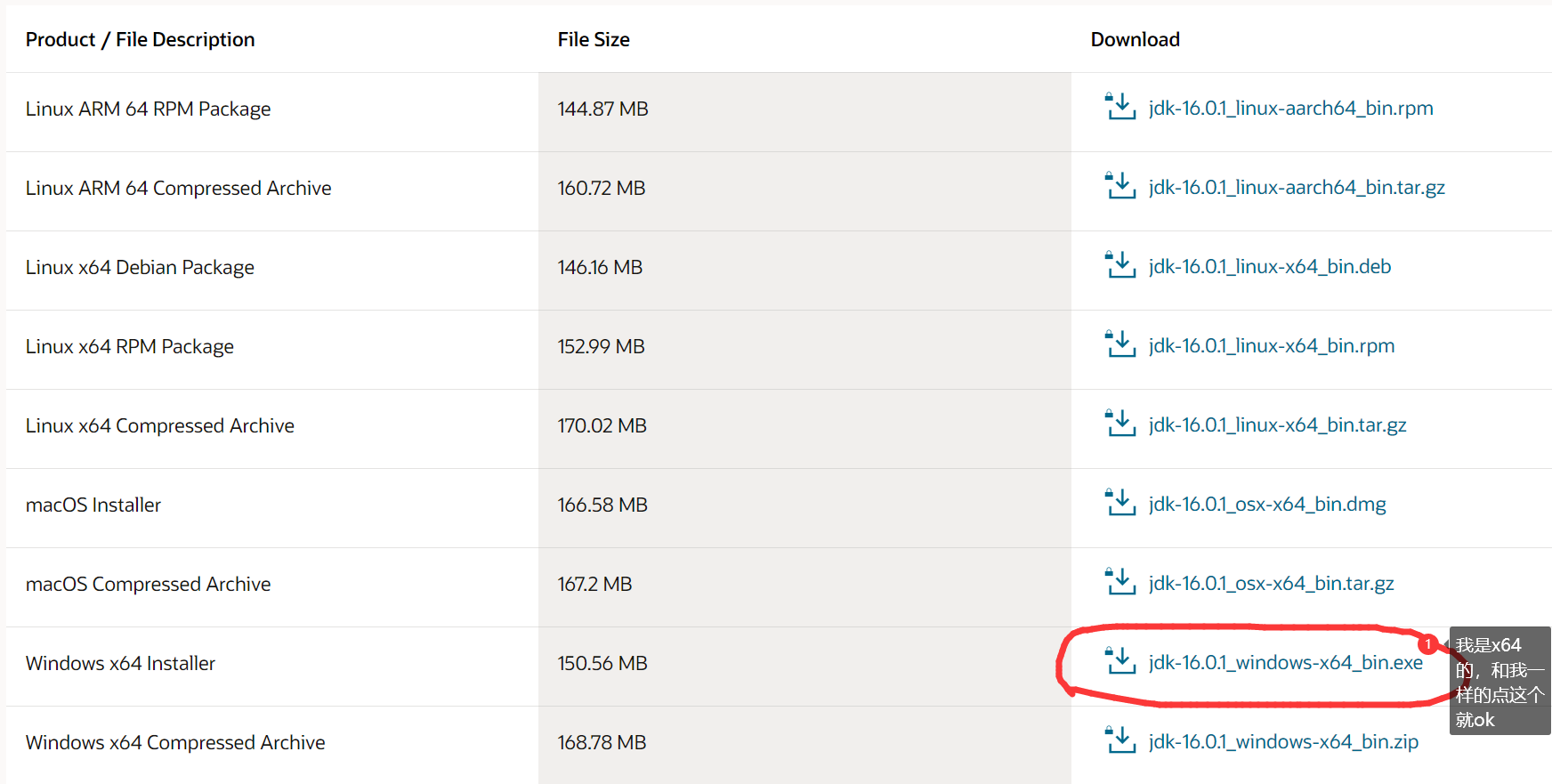The image size is (1552, 784).
Task: Select the Product / File Description header
Action: click(140, 40)
